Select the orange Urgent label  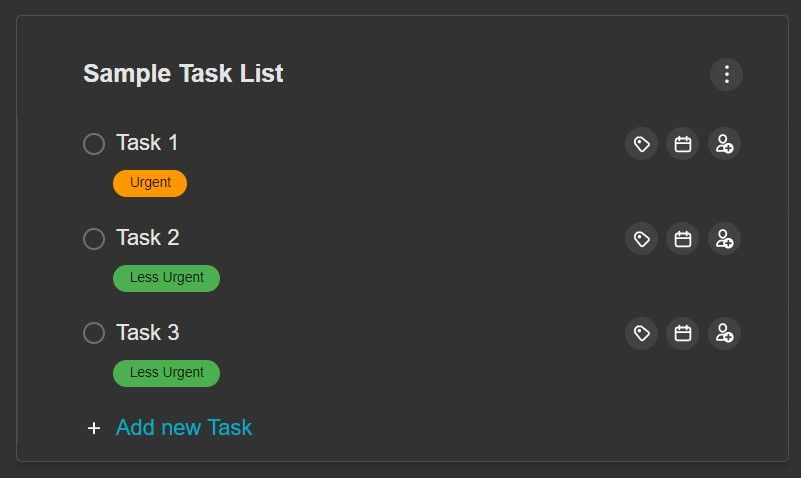pos(150,183)
